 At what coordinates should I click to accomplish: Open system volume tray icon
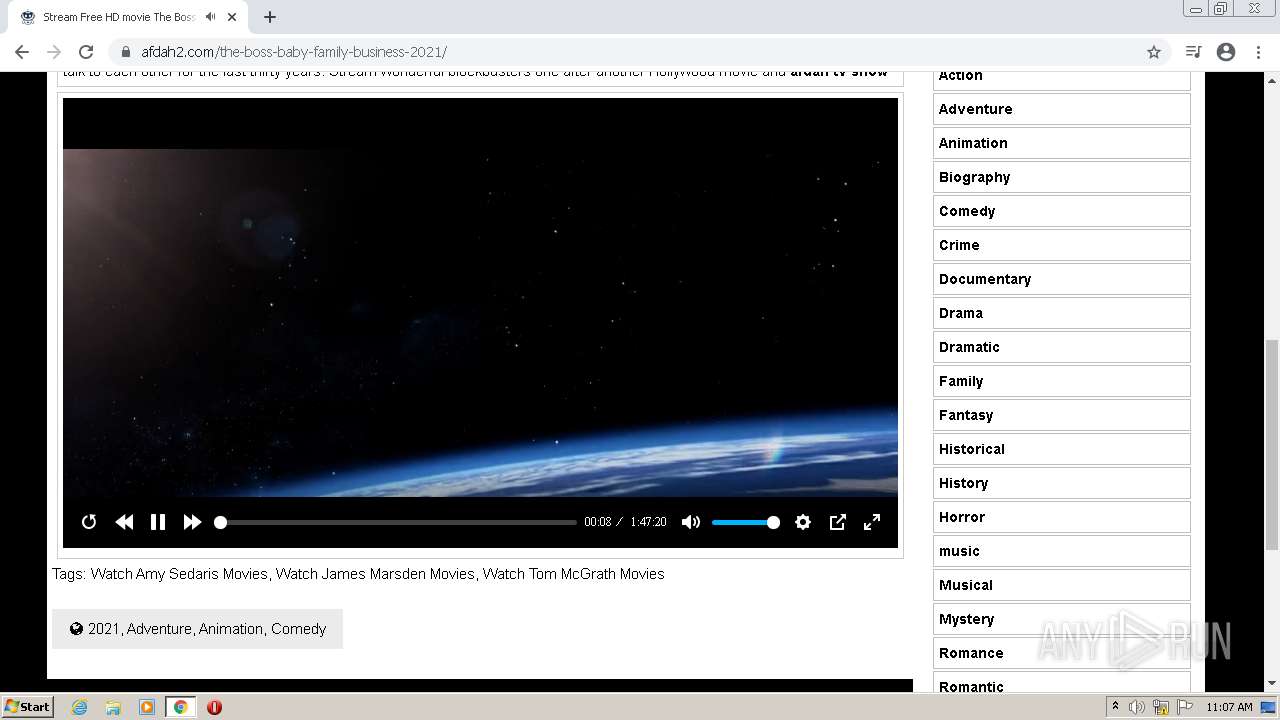coord(1137,707)
